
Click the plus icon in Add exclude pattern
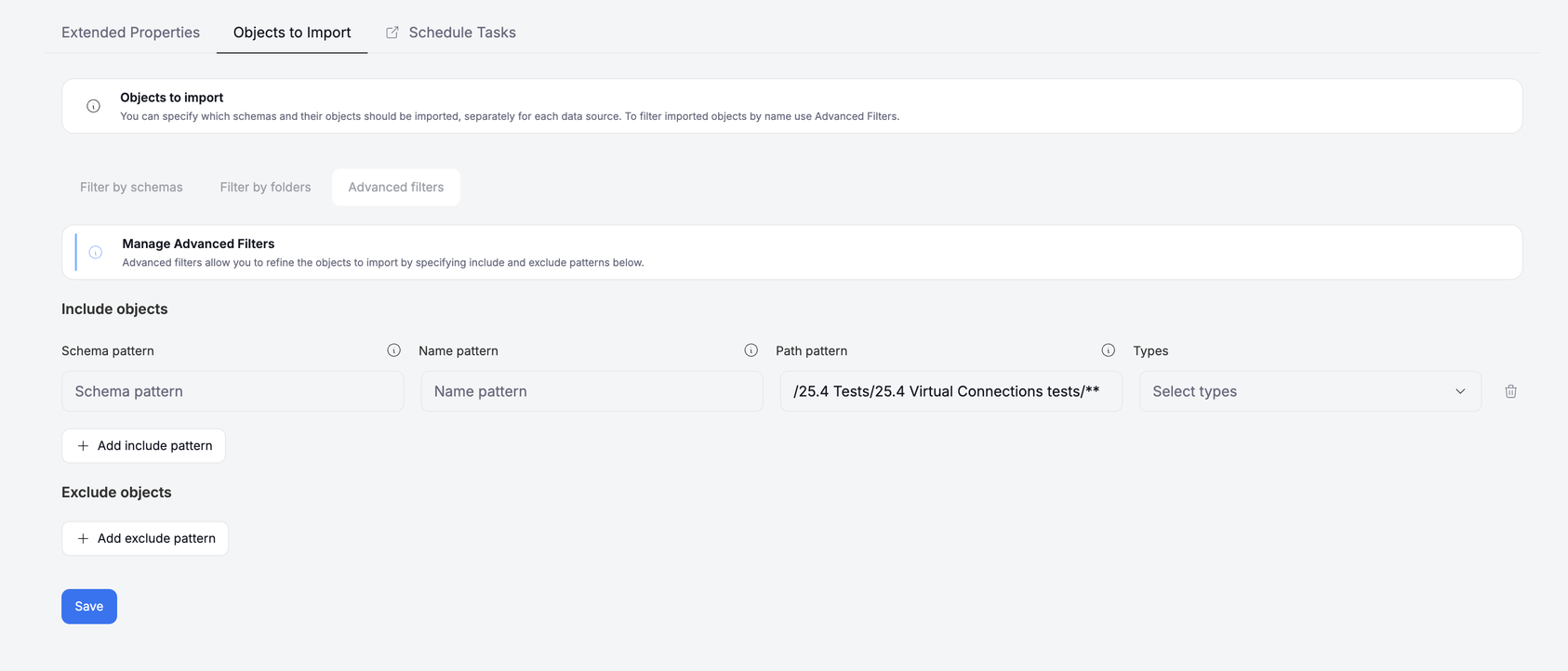83,539
